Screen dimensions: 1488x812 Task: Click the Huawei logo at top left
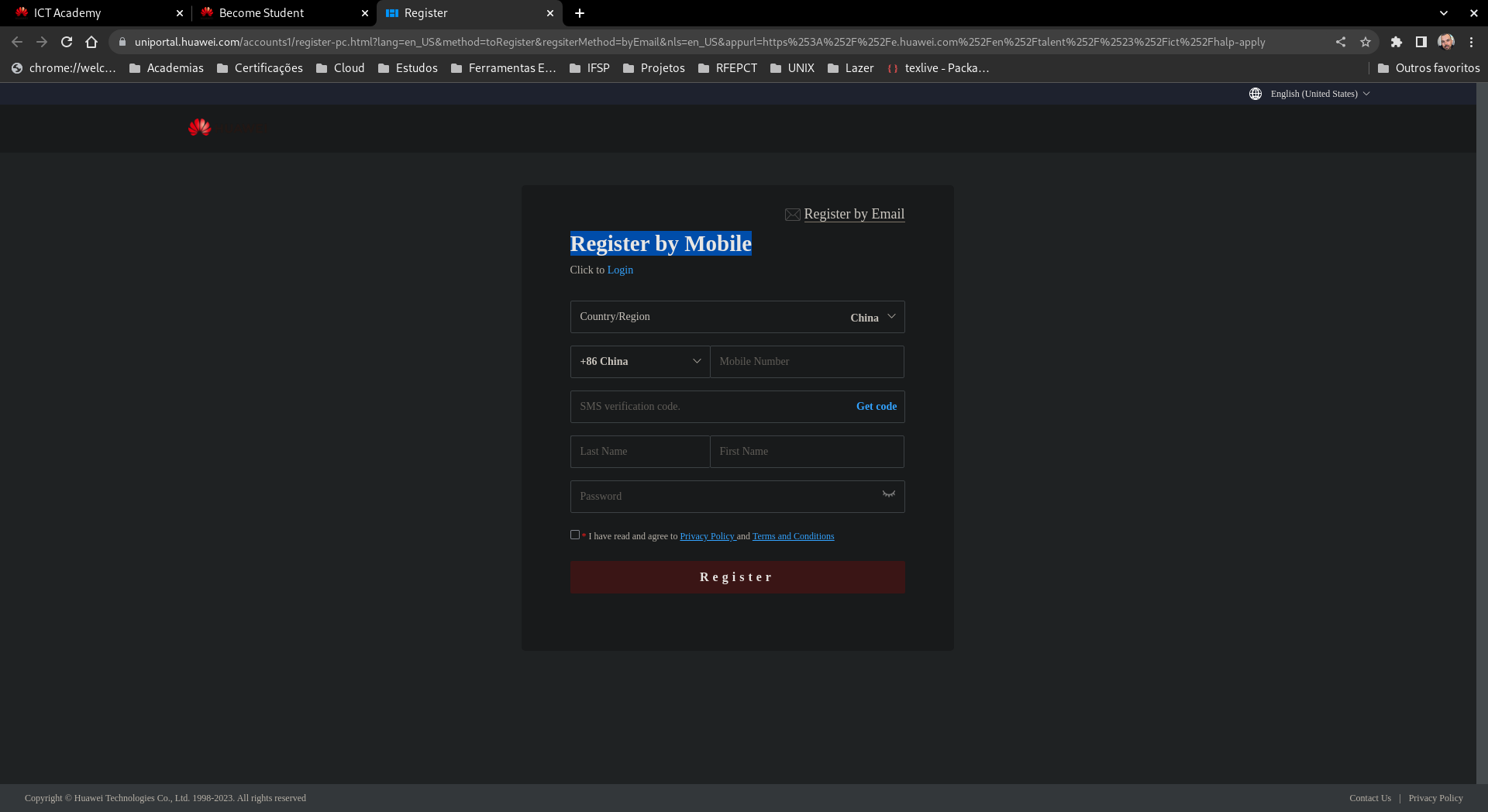pos(199,128)
